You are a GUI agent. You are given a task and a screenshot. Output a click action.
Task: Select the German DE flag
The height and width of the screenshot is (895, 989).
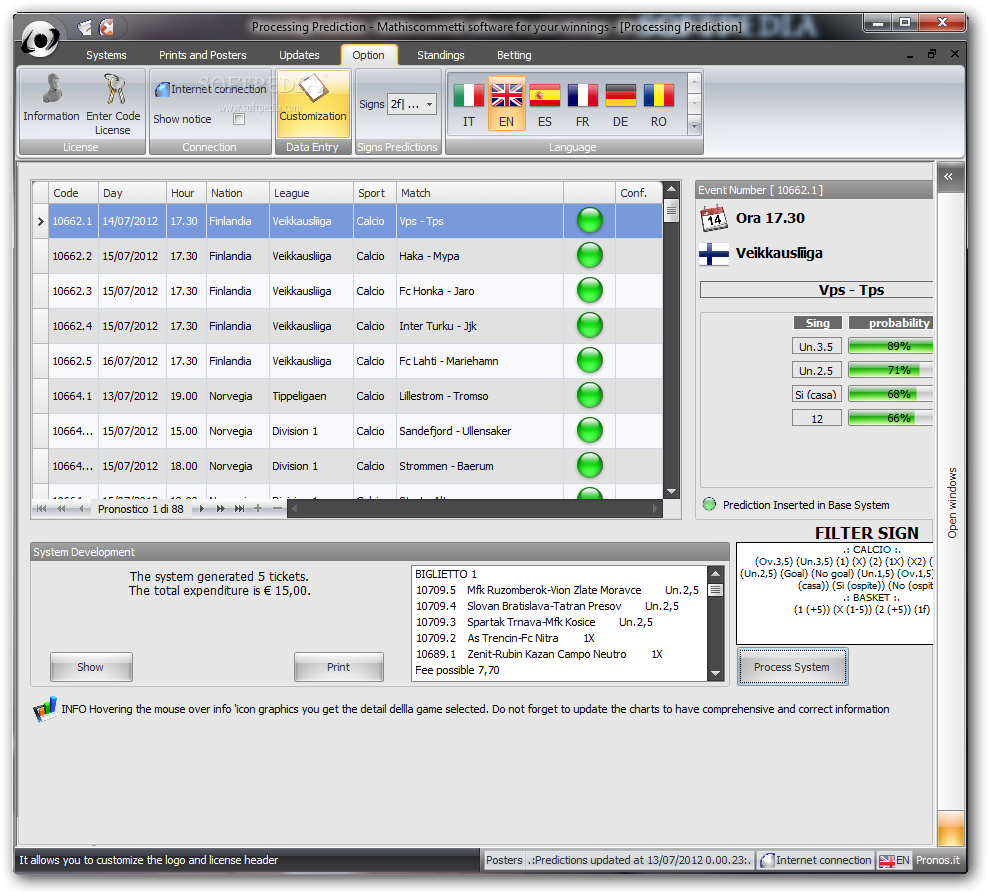click(x=621, y=105)
